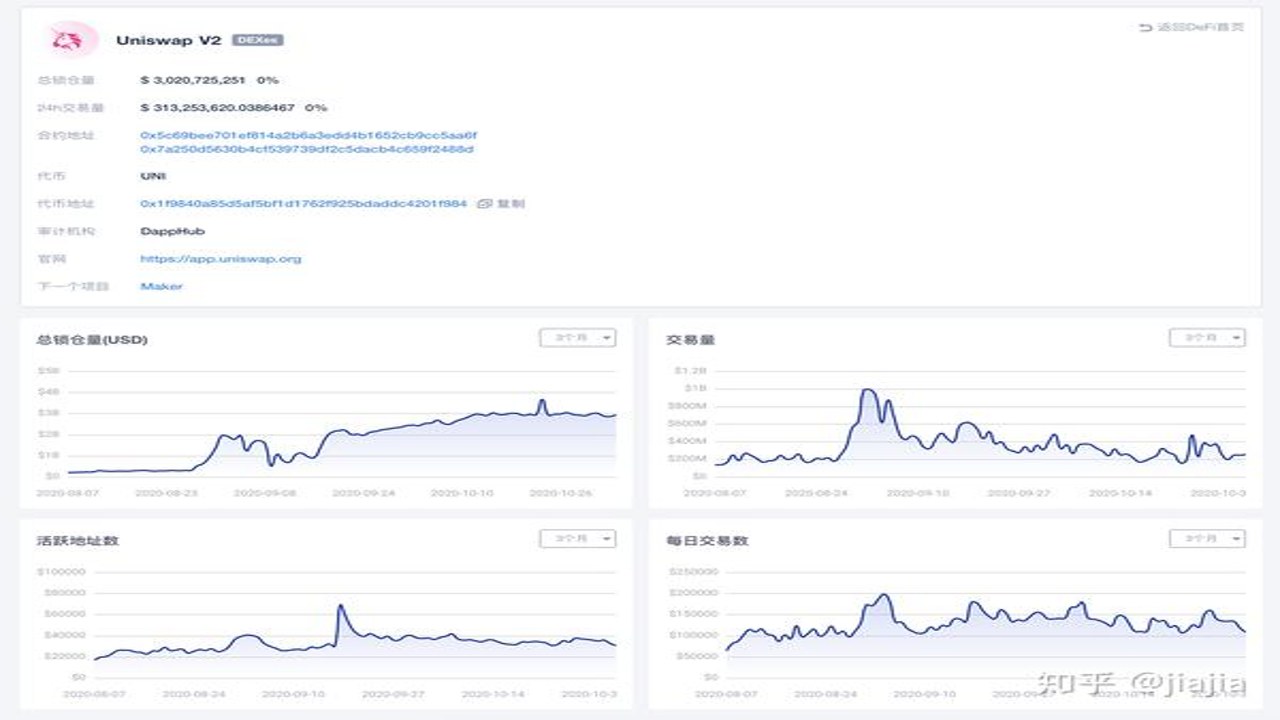Screen dimensions: 1280x720
Task: Click the highest peak of the 交易量 chart line
Action: [x=868, y=390]
